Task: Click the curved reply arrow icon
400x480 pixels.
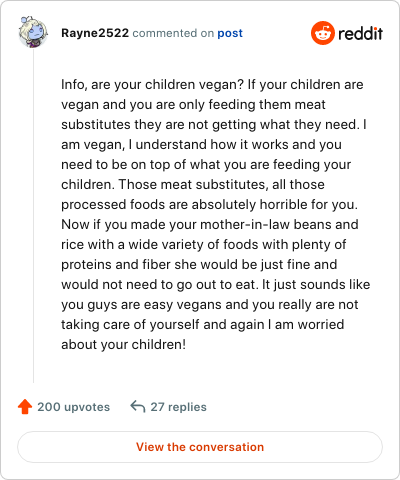Action: pyautogui.click(x=138, y=407)
